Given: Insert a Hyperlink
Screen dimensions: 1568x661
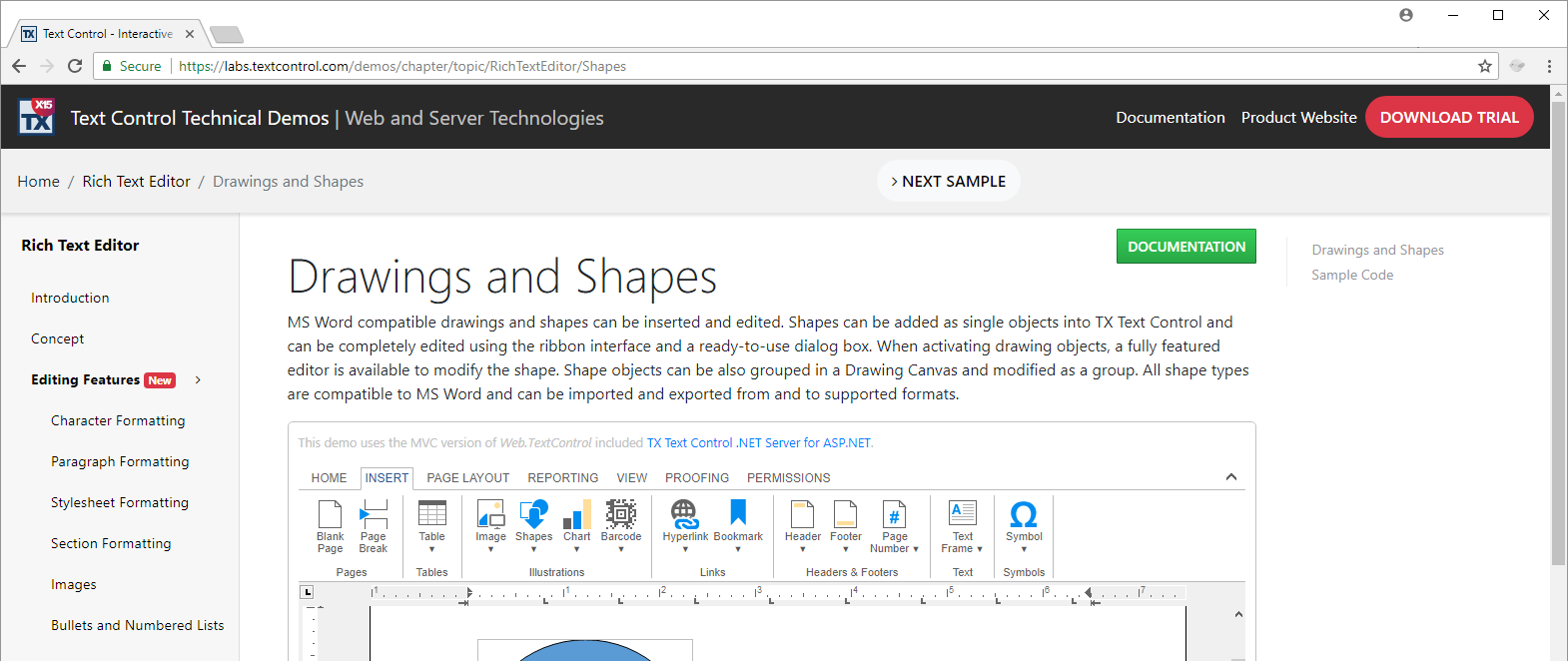Looking at the screenshot, I should point(685,526).
